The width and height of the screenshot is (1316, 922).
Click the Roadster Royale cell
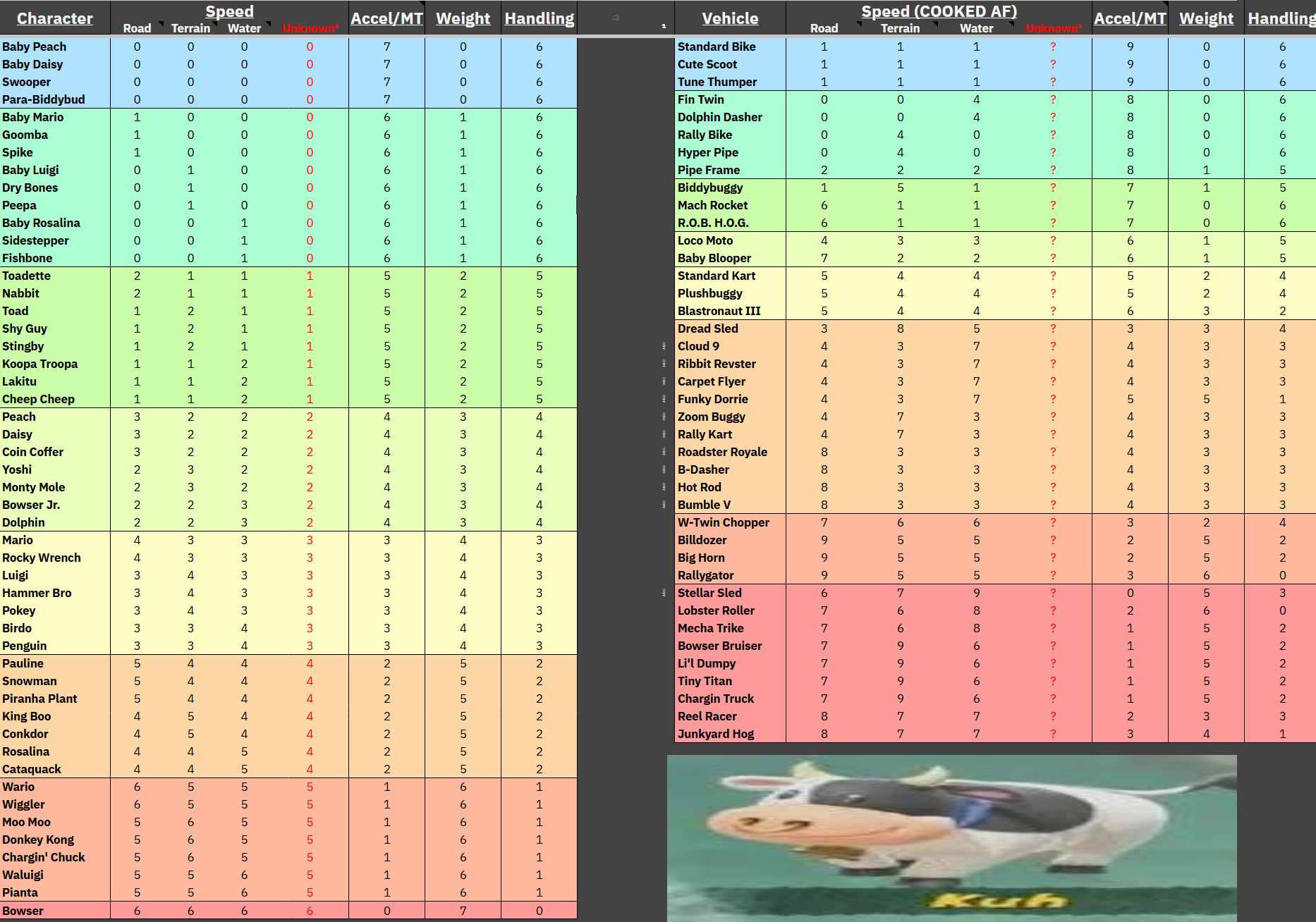coord(730,452)
